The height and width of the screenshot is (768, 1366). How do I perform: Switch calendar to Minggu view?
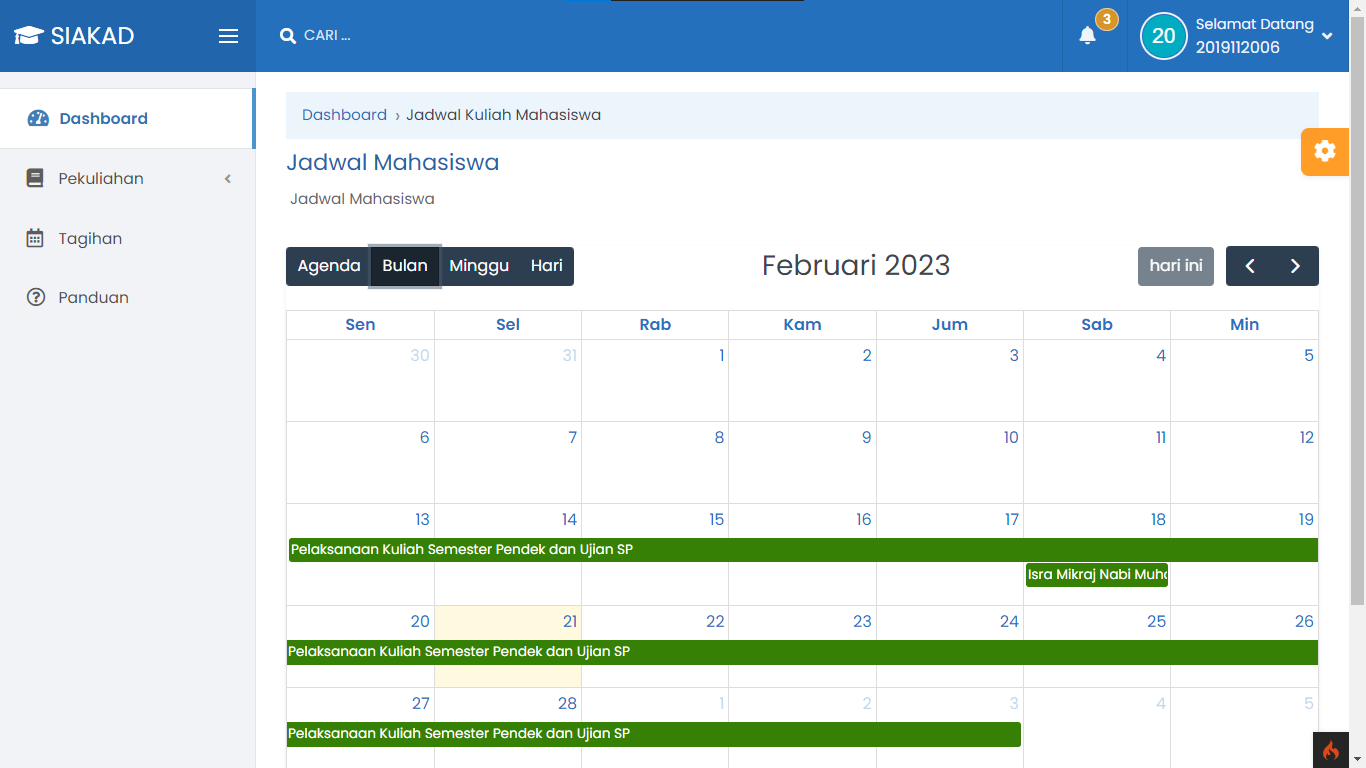point(479,266)
